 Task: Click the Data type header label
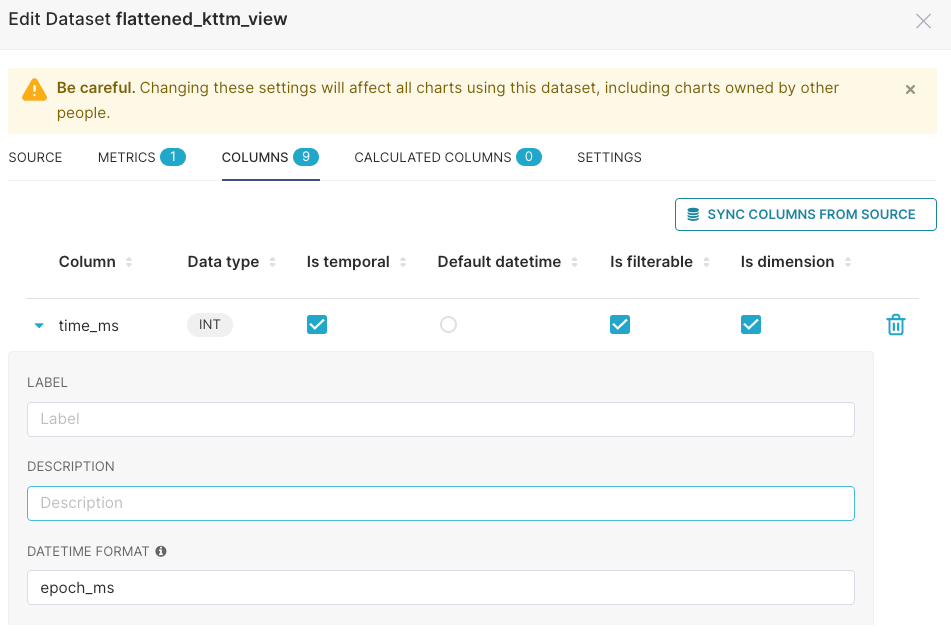tap(223, 262)
